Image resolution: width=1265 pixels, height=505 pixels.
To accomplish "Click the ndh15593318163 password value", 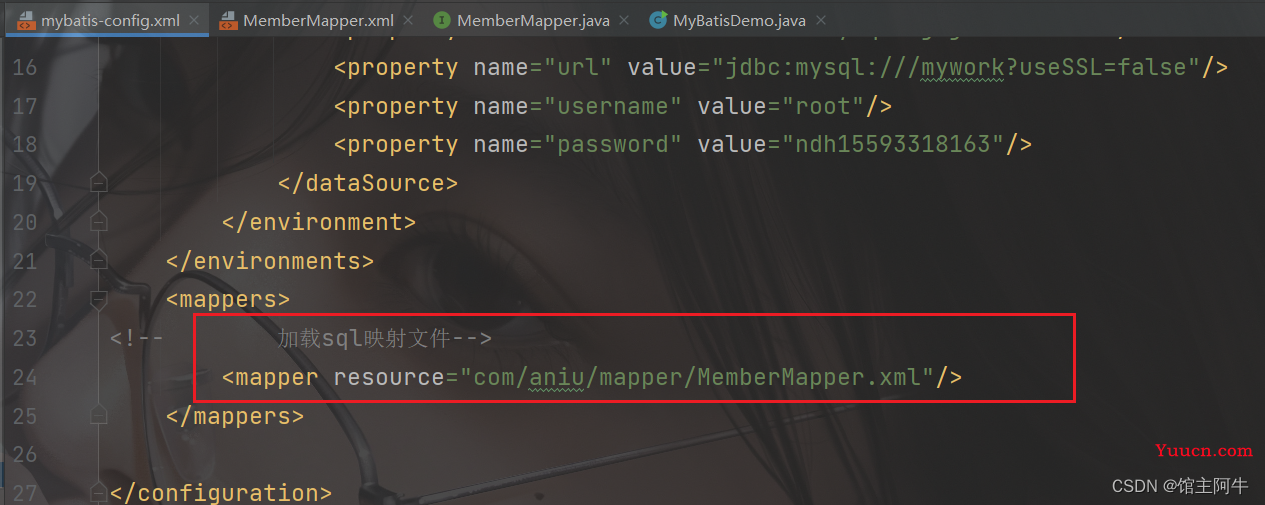I will pos(893,144).
